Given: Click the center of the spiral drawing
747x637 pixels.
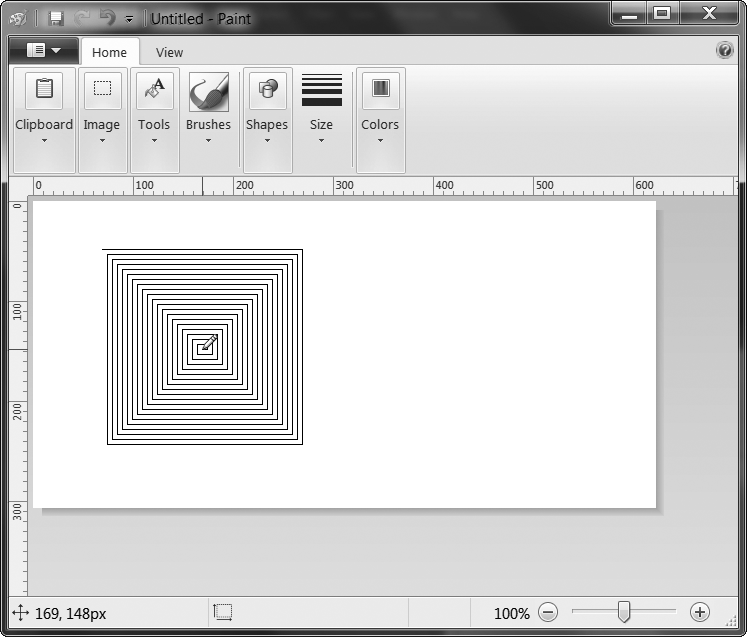Looking at the screenshot, I should pos(205,349).
